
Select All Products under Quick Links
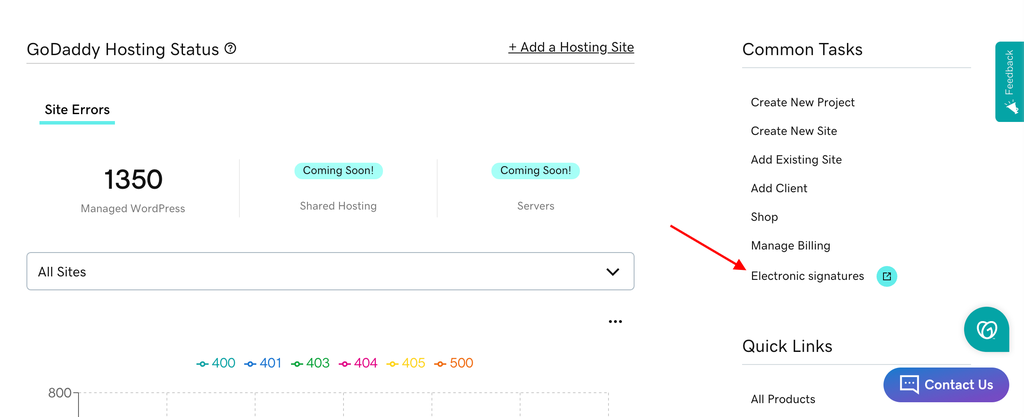point(783,399)
